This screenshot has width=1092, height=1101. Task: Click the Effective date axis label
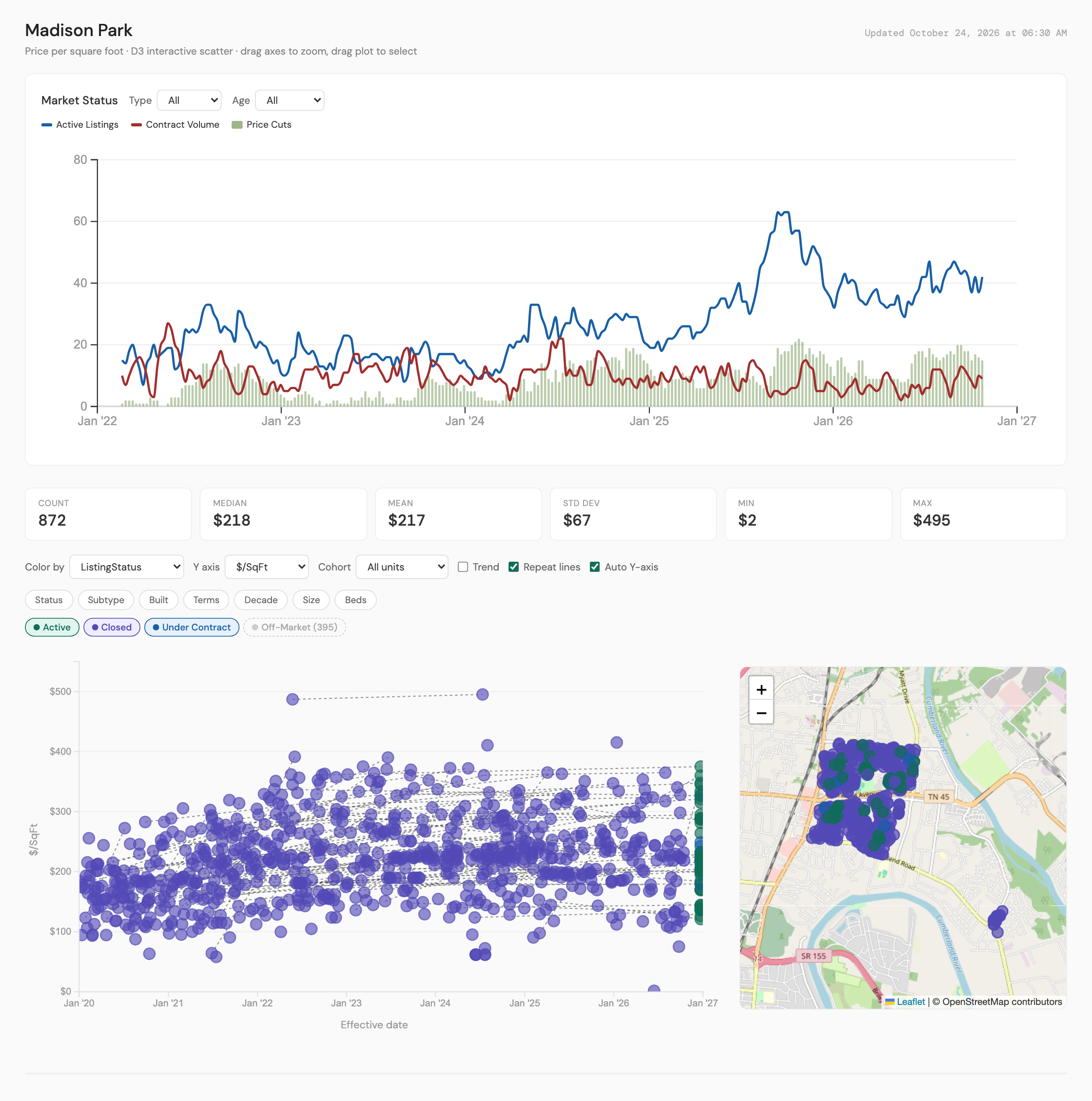tap(374, 1024)
